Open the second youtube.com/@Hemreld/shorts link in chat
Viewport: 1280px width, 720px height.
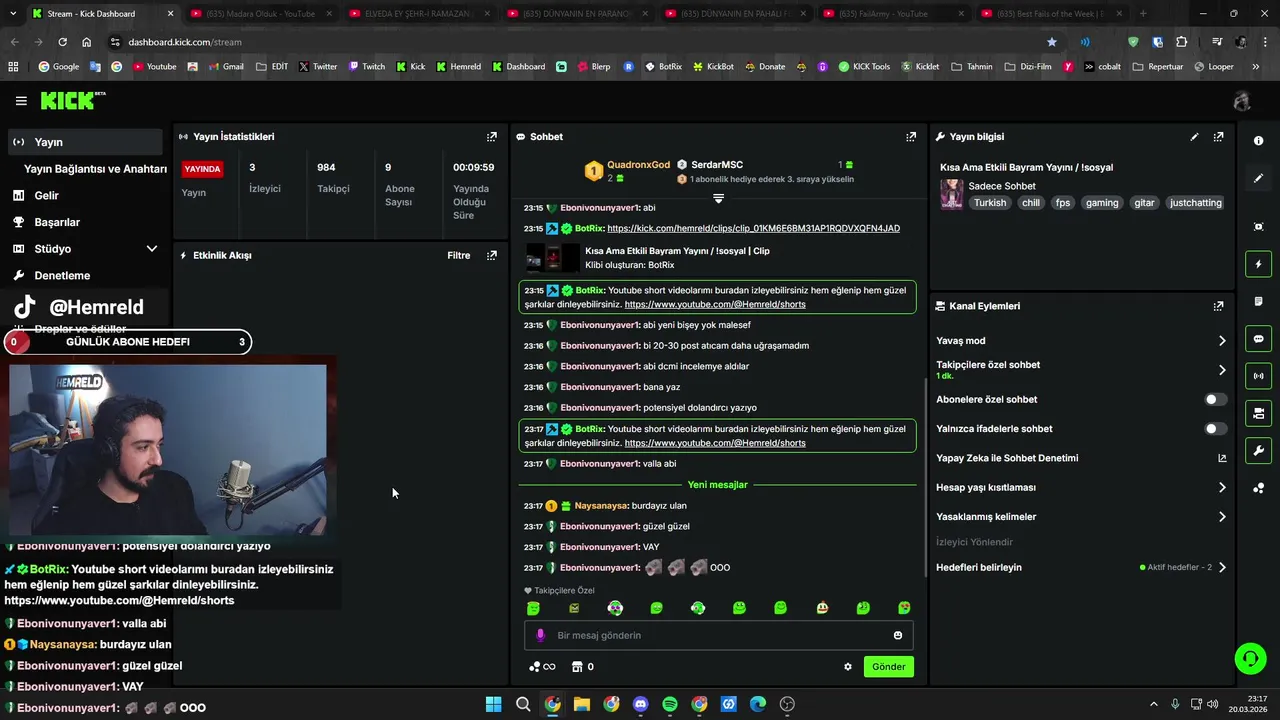(x=715, y=443)
